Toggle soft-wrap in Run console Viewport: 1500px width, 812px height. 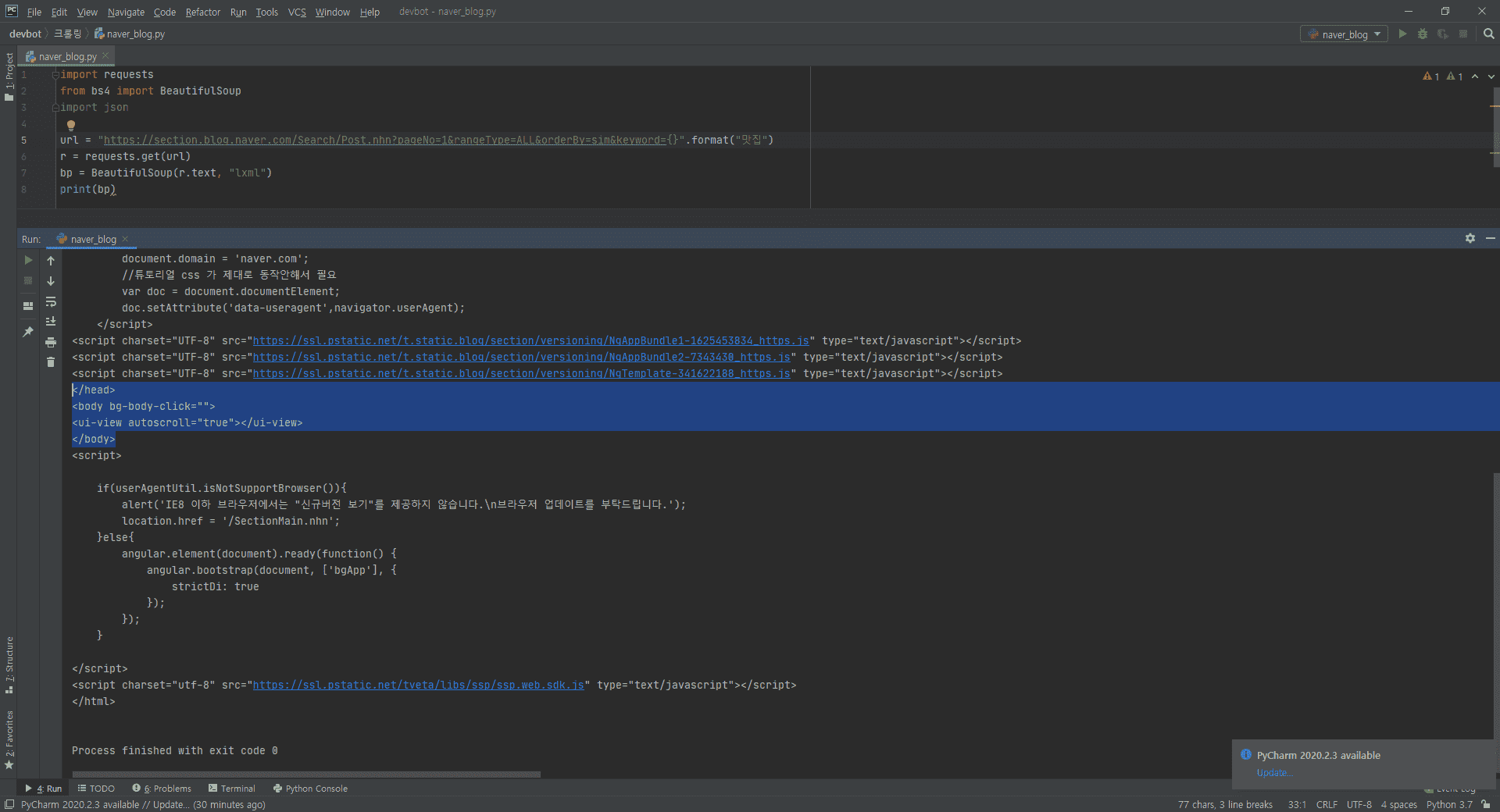pyautogui.click(x=51, y=301)
